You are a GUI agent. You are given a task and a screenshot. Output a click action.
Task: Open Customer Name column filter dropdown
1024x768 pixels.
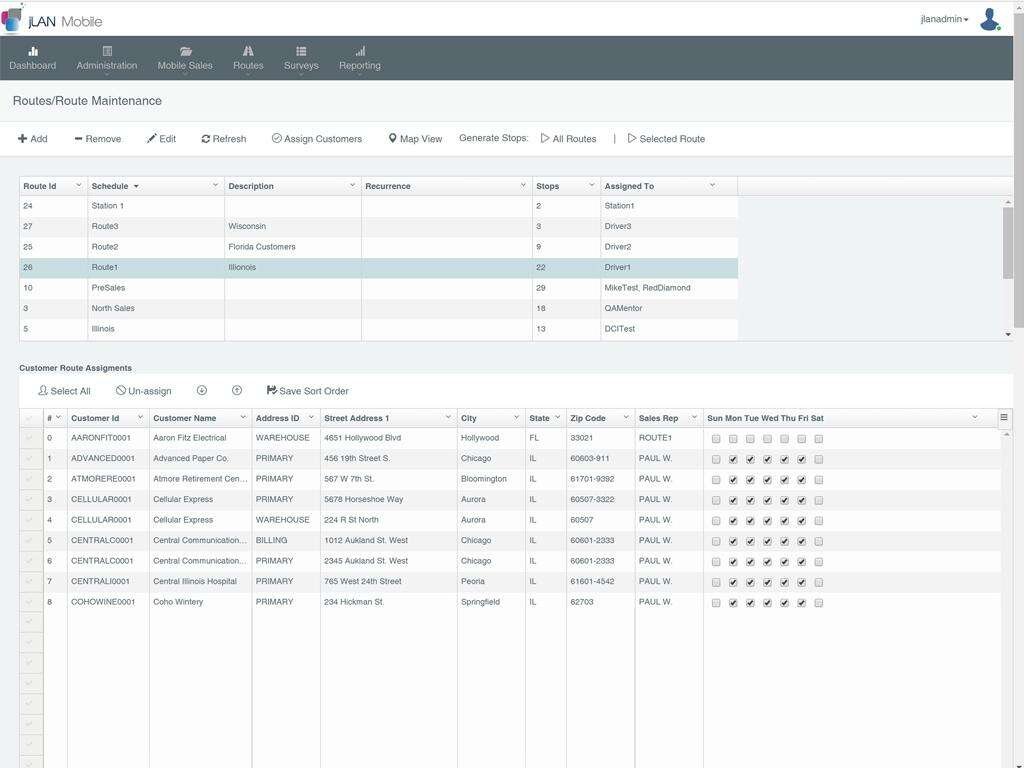click(243, 417)
